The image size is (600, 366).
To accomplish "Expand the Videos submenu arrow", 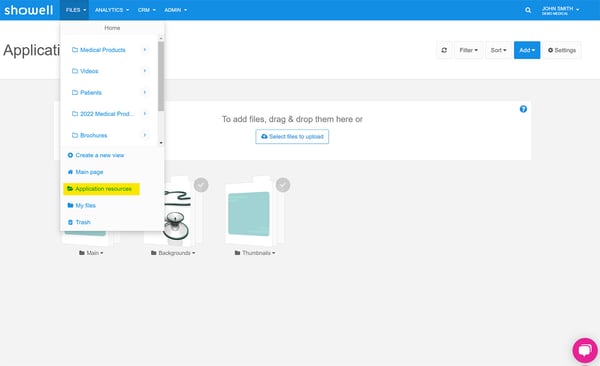I will point(145,70).
